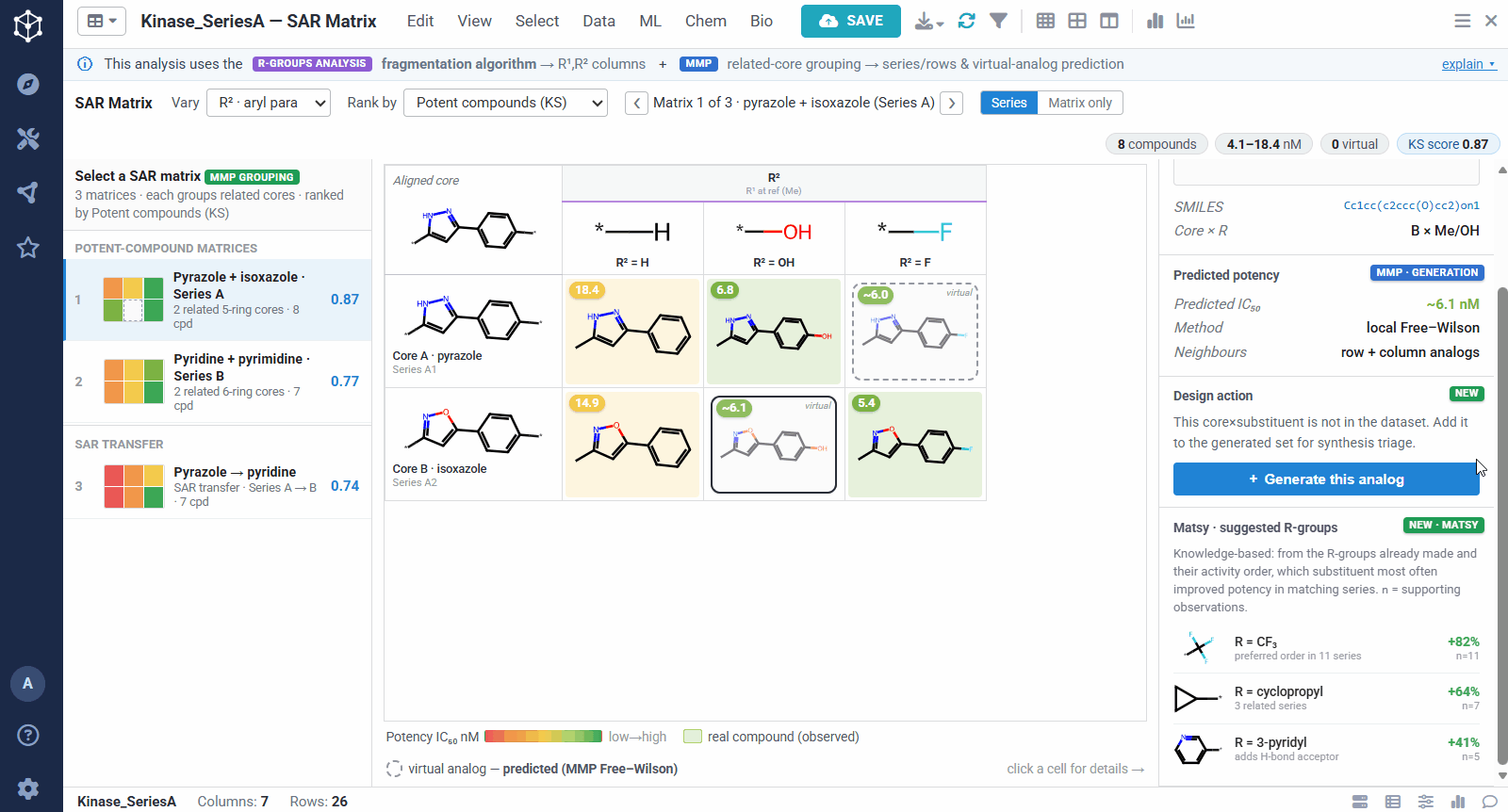
Task: Click the Core A pyrazole row header
Action: pos(473,332)
